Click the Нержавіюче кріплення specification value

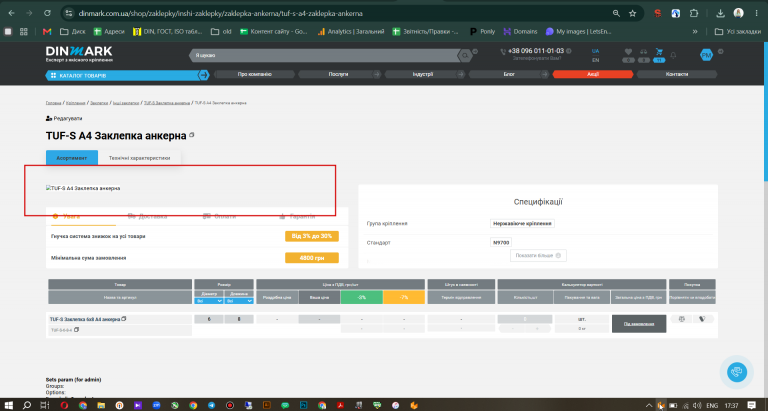[522, 223]
